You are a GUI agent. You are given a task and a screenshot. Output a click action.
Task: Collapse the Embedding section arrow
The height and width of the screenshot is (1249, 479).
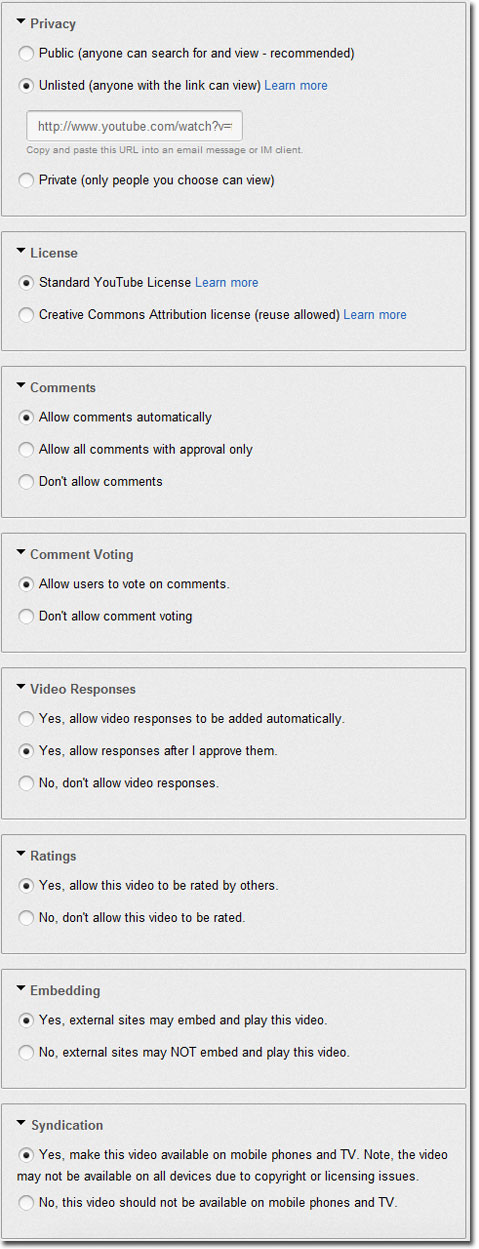(21, 988)
